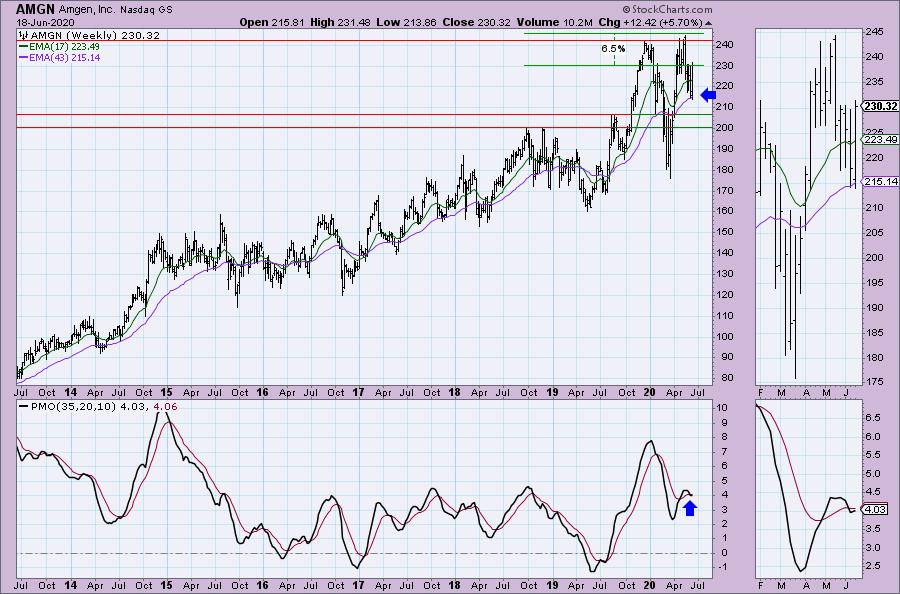This screenshot has width=900, height=594.
Task: Select the EMA(43) 215.14 legend entry
Action: pos(64,57)
